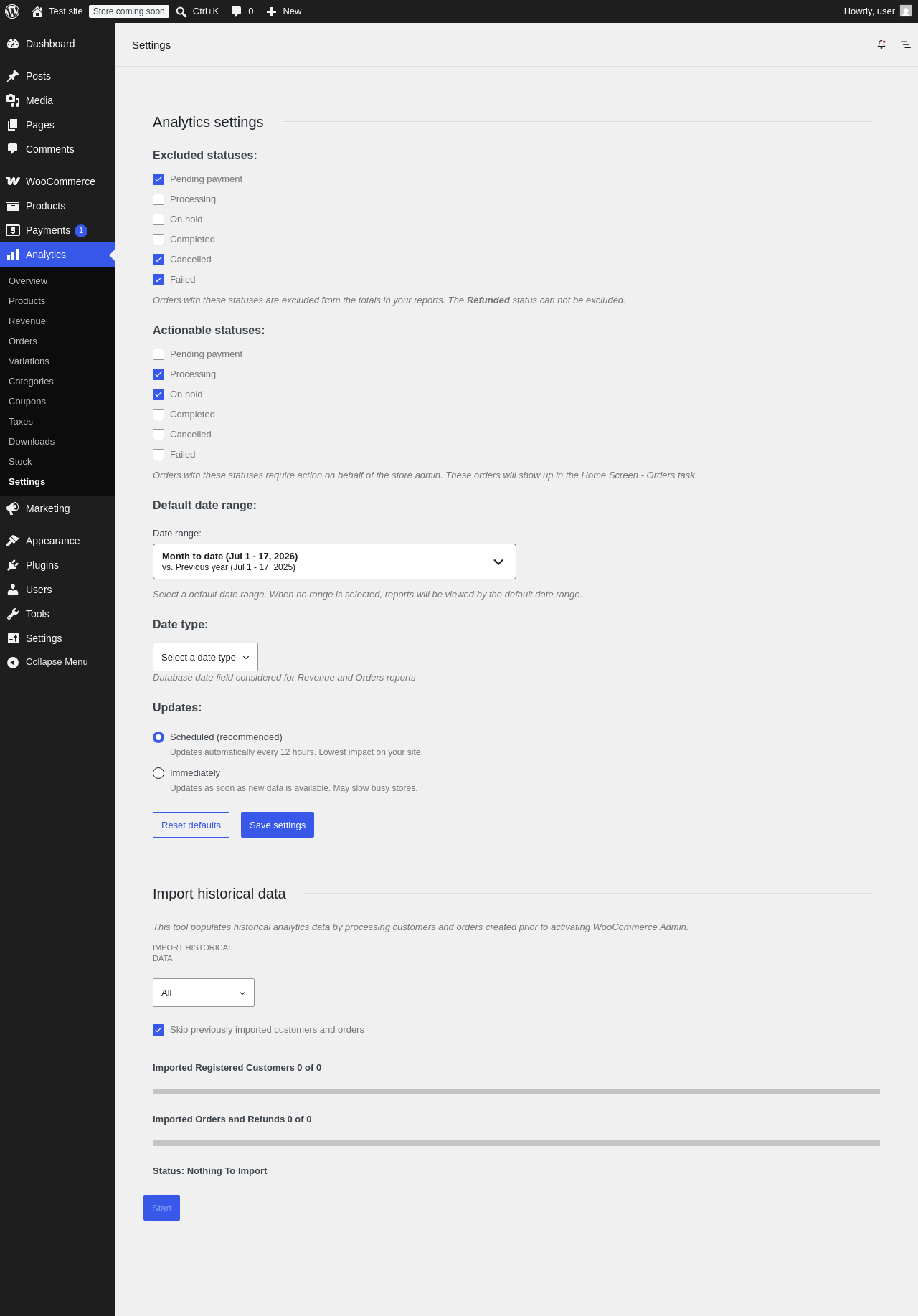Open Orders analytics submenu item
Screen dimensions: 918x1316
pyautogui.click(x=23, y=341)
